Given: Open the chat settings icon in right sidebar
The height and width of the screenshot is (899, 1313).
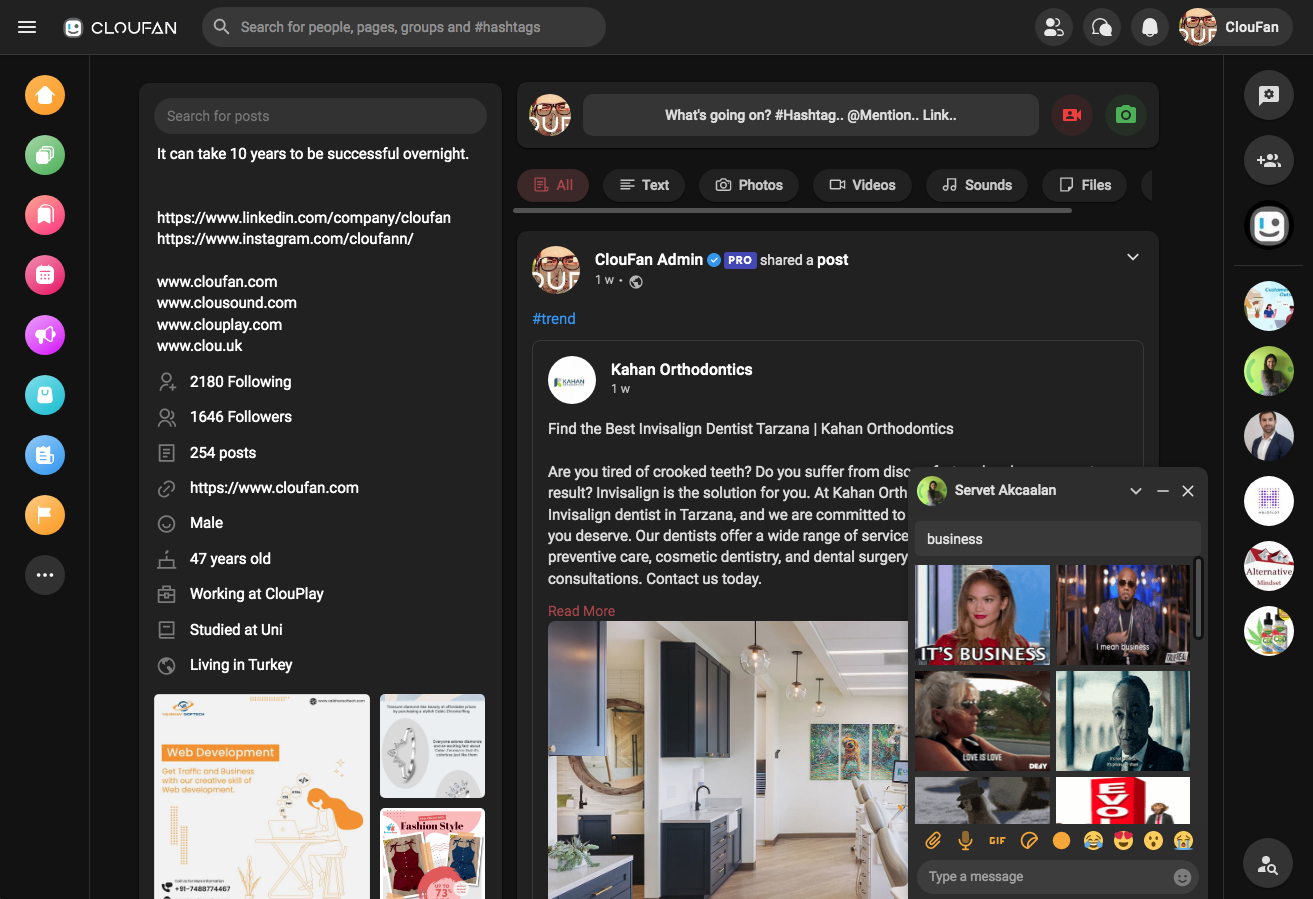Looking at the screenshot, I should (1269, 95).
